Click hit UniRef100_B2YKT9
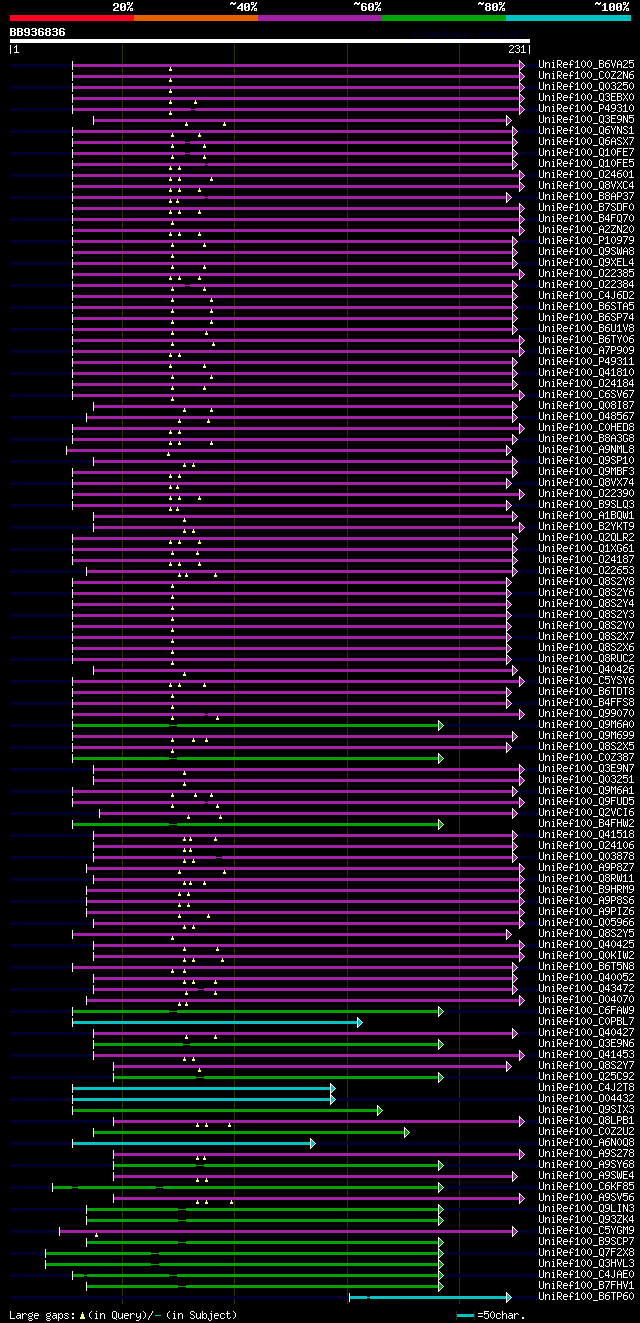This screenshot has width=640, height=1323. [586, 526]
